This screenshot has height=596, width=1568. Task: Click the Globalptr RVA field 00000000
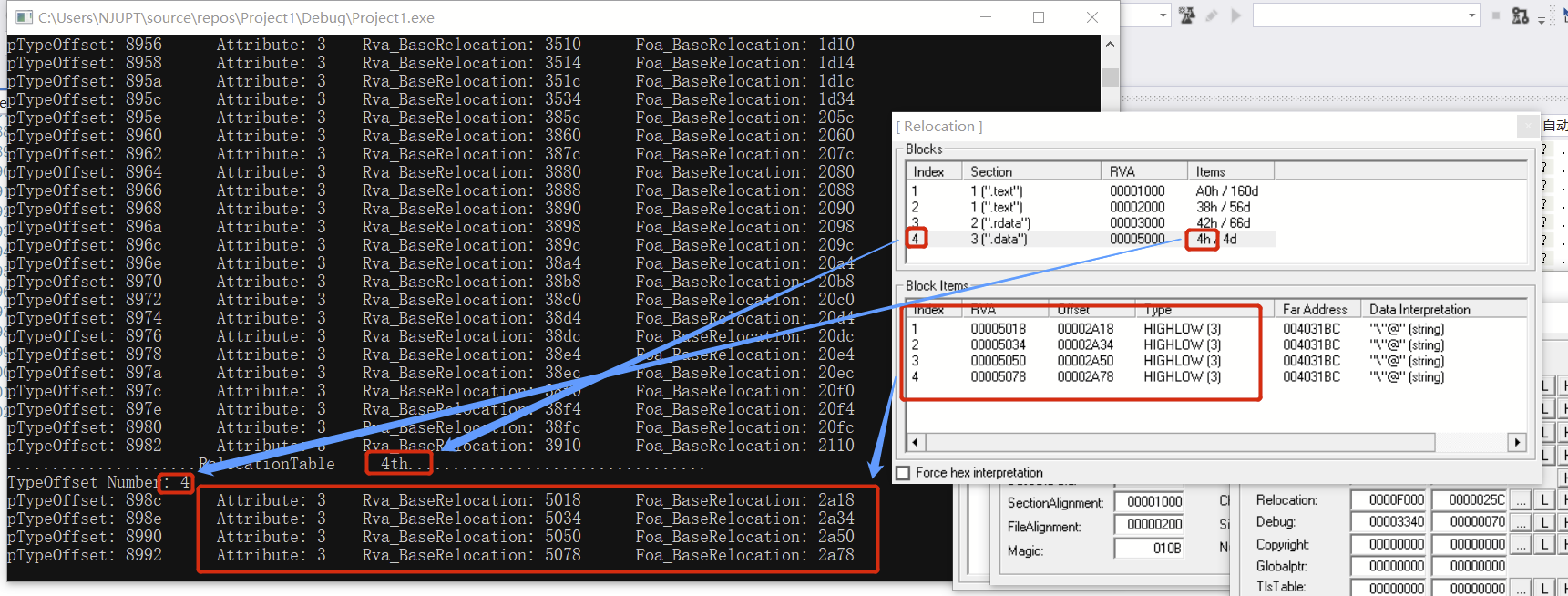pos(1389,566)
